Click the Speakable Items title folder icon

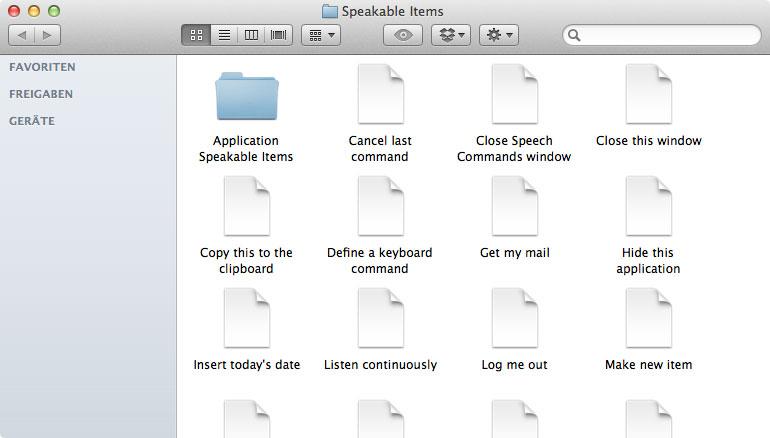click(x=330, y=11)
